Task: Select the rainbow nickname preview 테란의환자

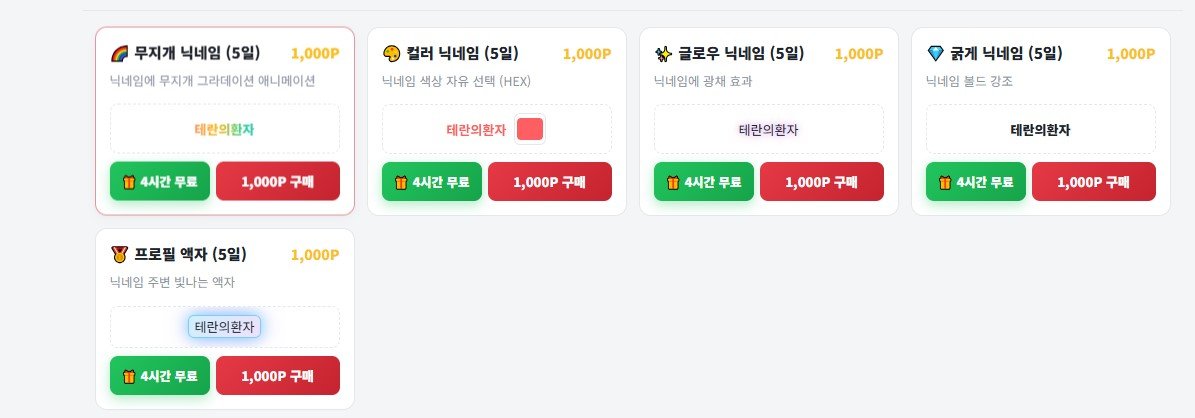Action: [225, 130]
